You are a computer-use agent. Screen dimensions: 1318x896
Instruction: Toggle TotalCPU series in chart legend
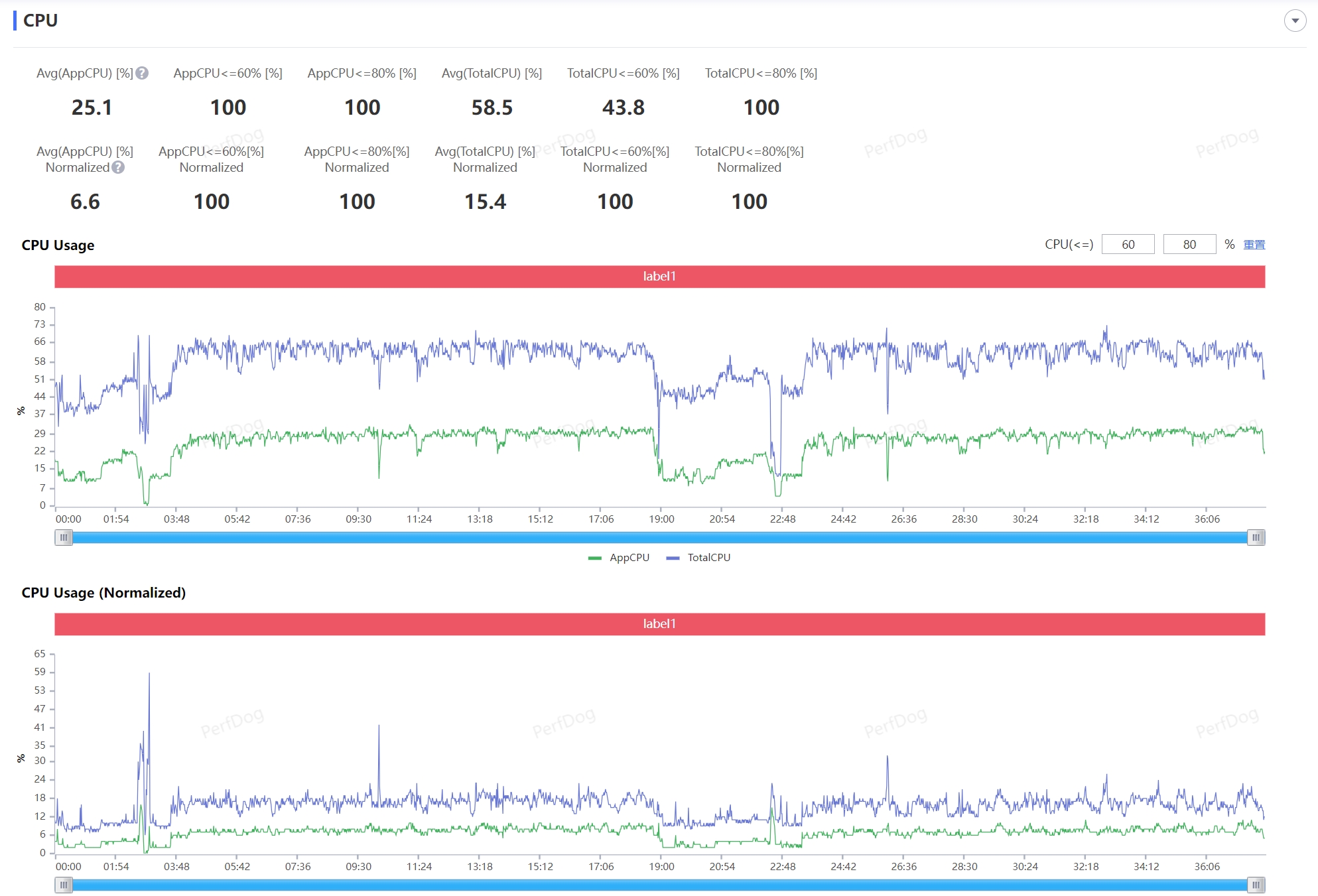click(708, 558)
